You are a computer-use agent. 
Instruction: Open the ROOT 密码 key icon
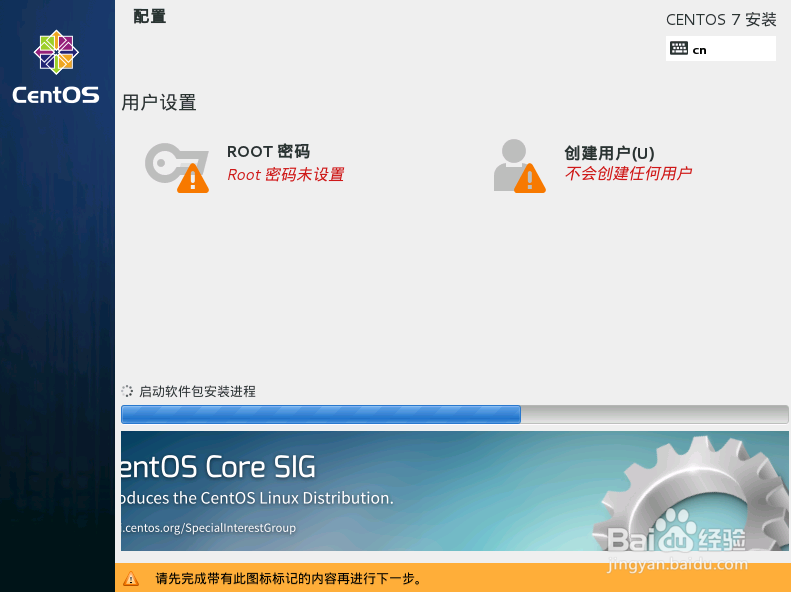pyautogui.click(x=177, y=167)
